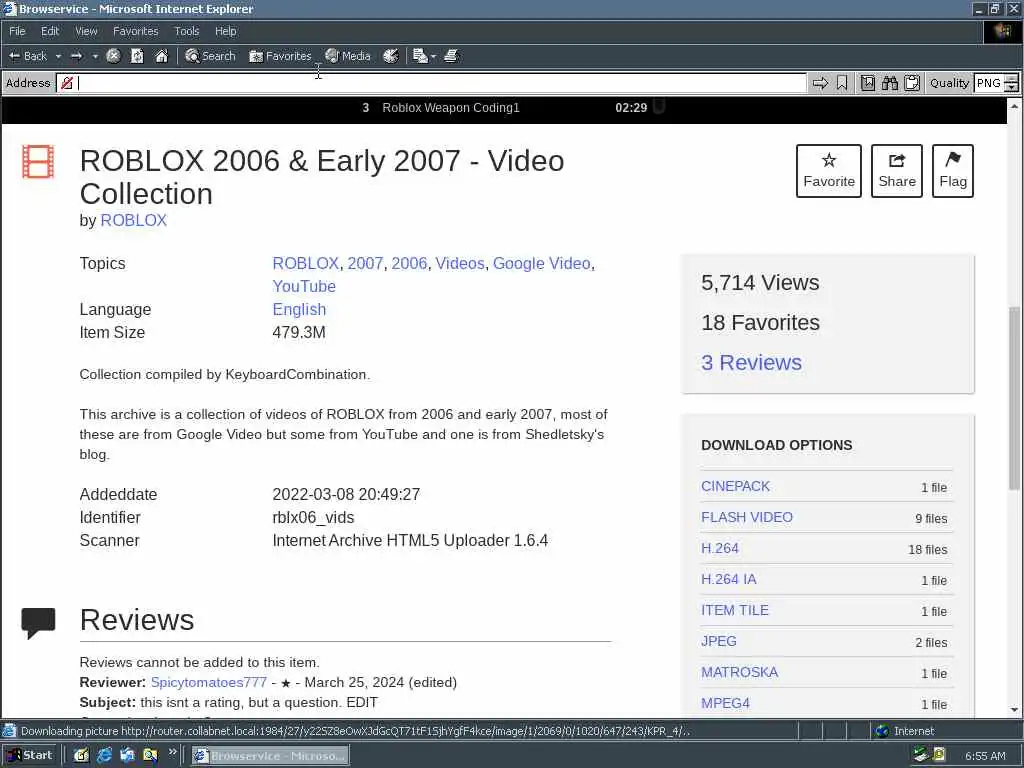Click the vertical scrollbar thumb

[x=1014, y=397]
